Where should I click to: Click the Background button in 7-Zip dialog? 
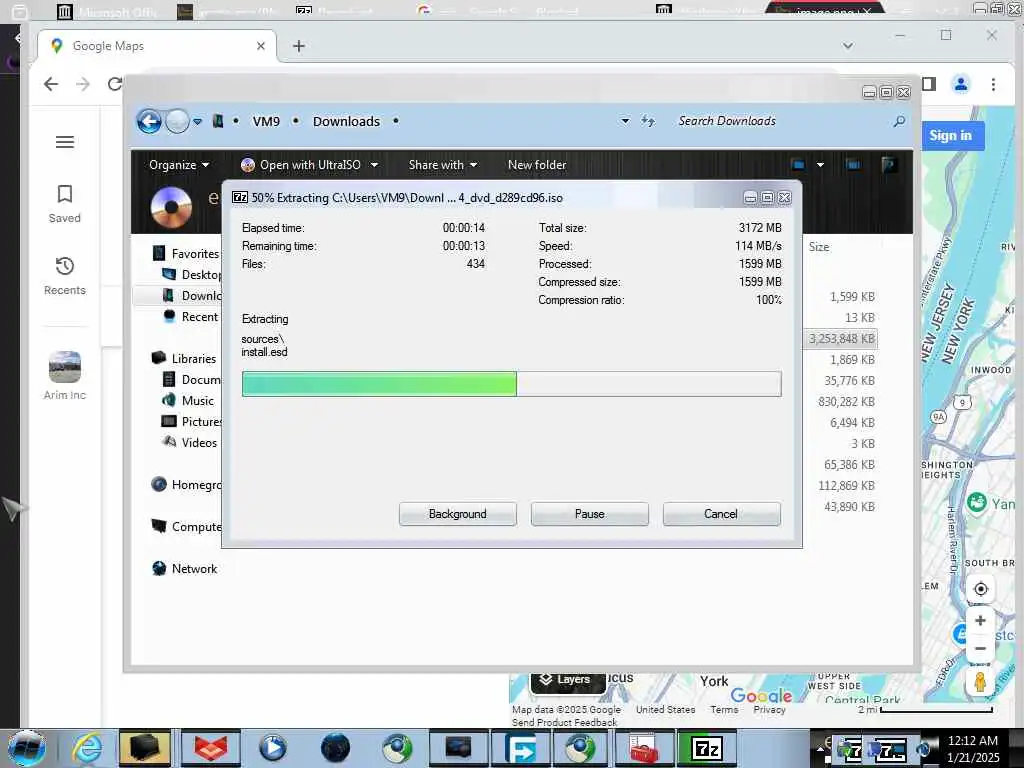point(458,514)
